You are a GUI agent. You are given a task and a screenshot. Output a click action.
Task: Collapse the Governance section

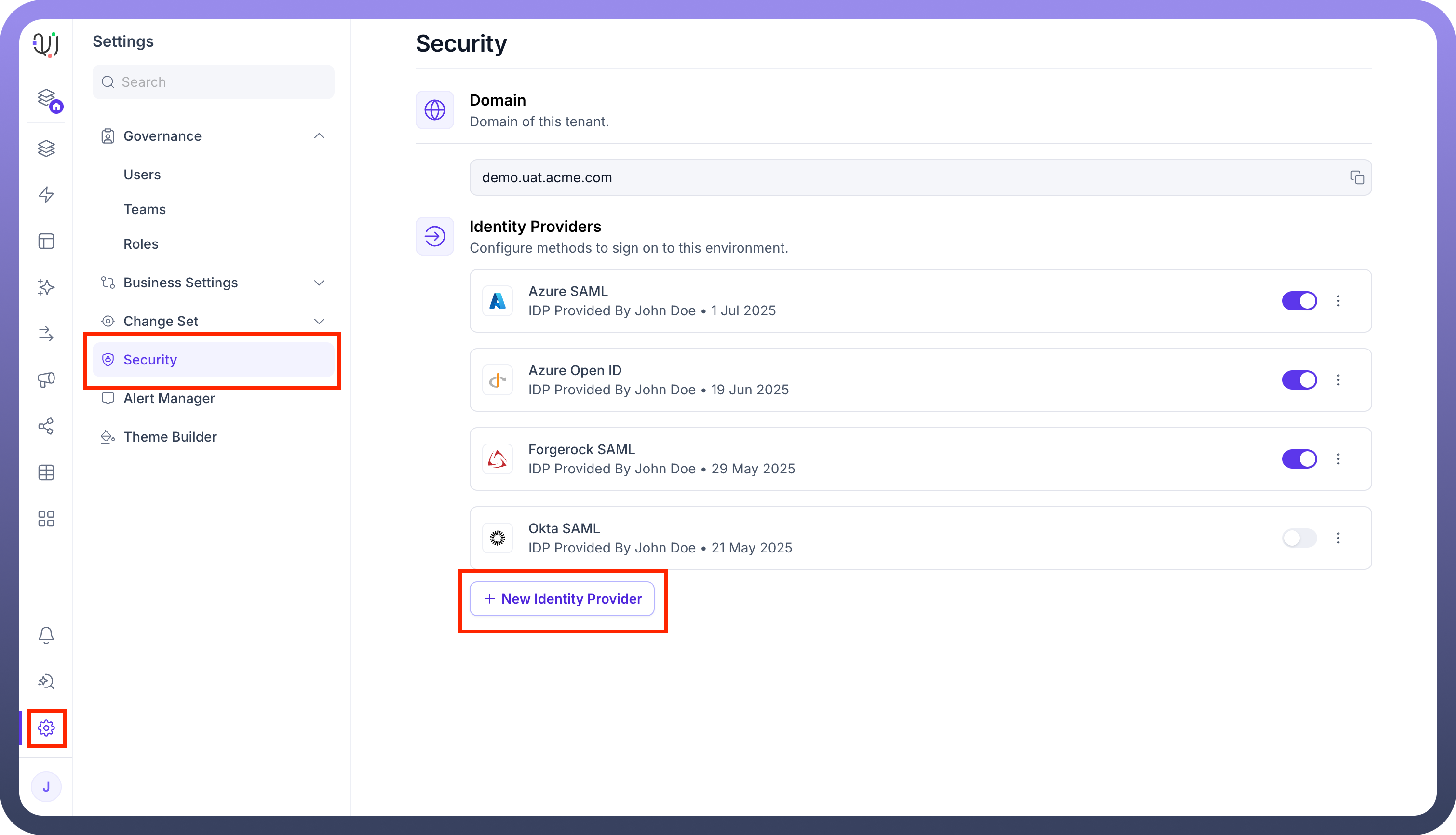[319, 136]
